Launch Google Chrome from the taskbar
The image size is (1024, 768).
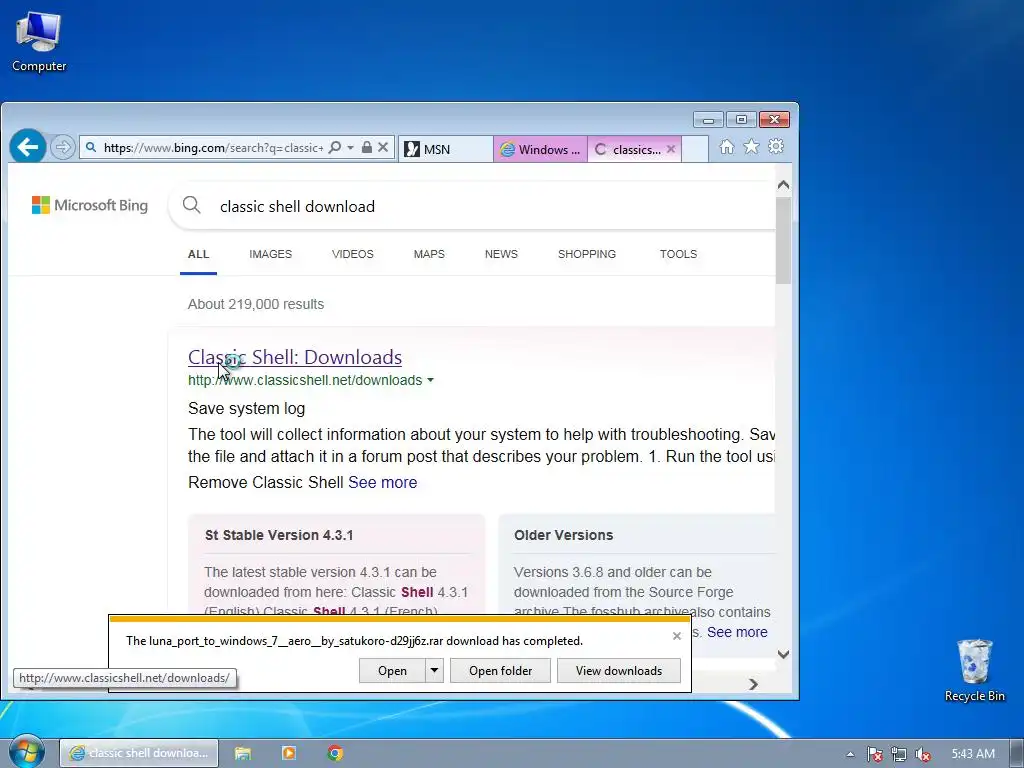pos(335,753)
